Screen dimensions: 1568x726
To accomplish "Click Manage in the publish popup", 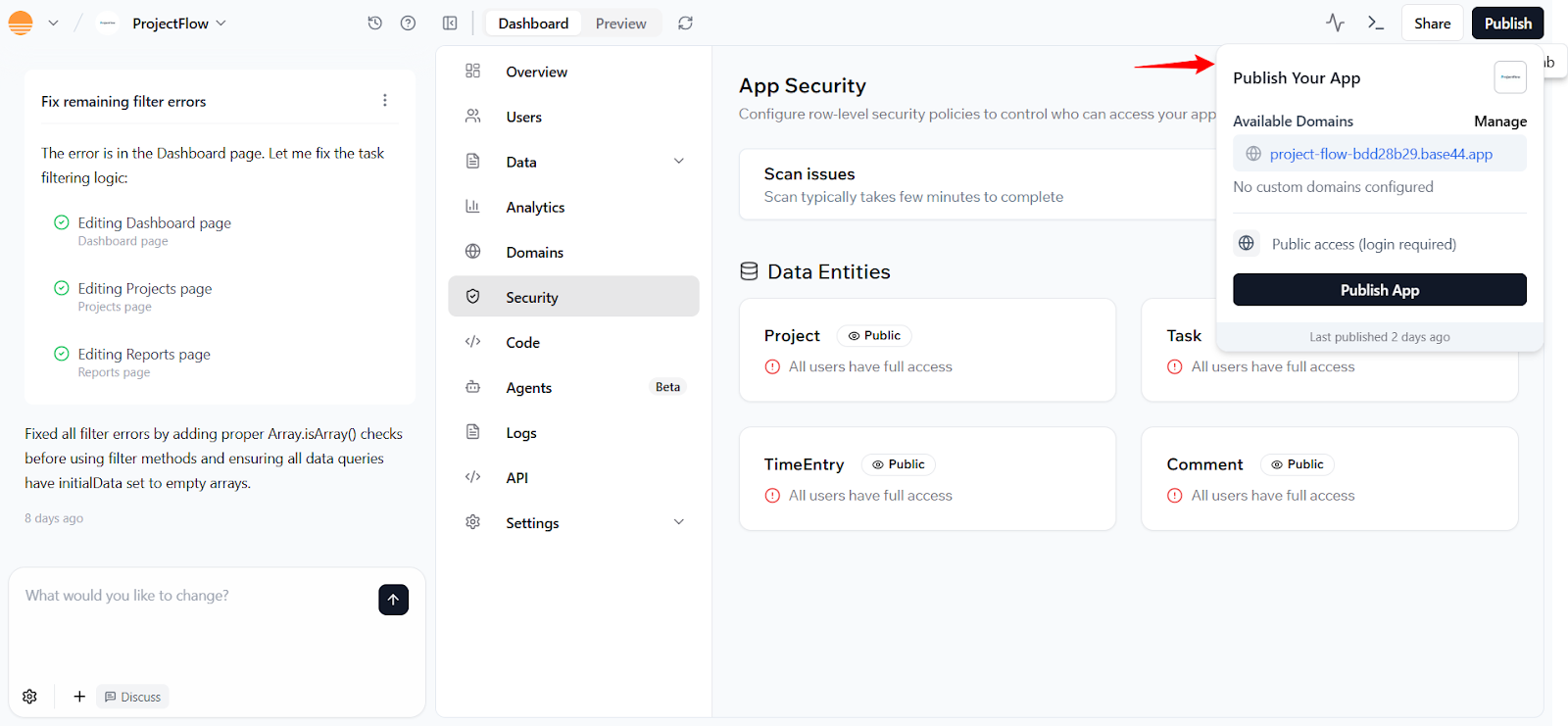I will pyautogui.click(x=1500, y=121).
